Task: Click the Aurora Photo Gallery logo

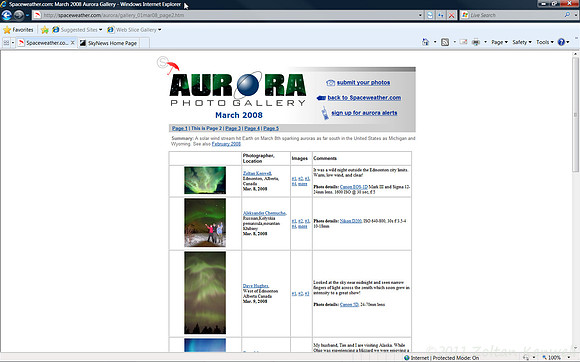Action: (x=238, y=89)
